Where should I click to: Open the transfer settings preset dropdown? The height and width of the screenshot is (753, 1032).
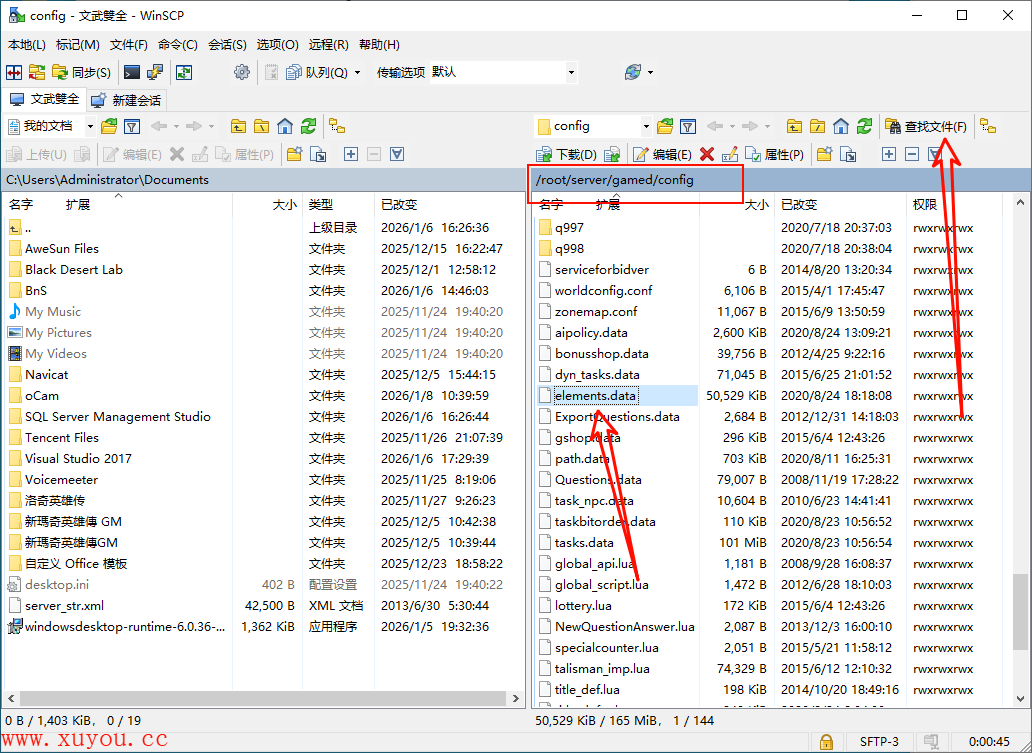pos(571,72)
